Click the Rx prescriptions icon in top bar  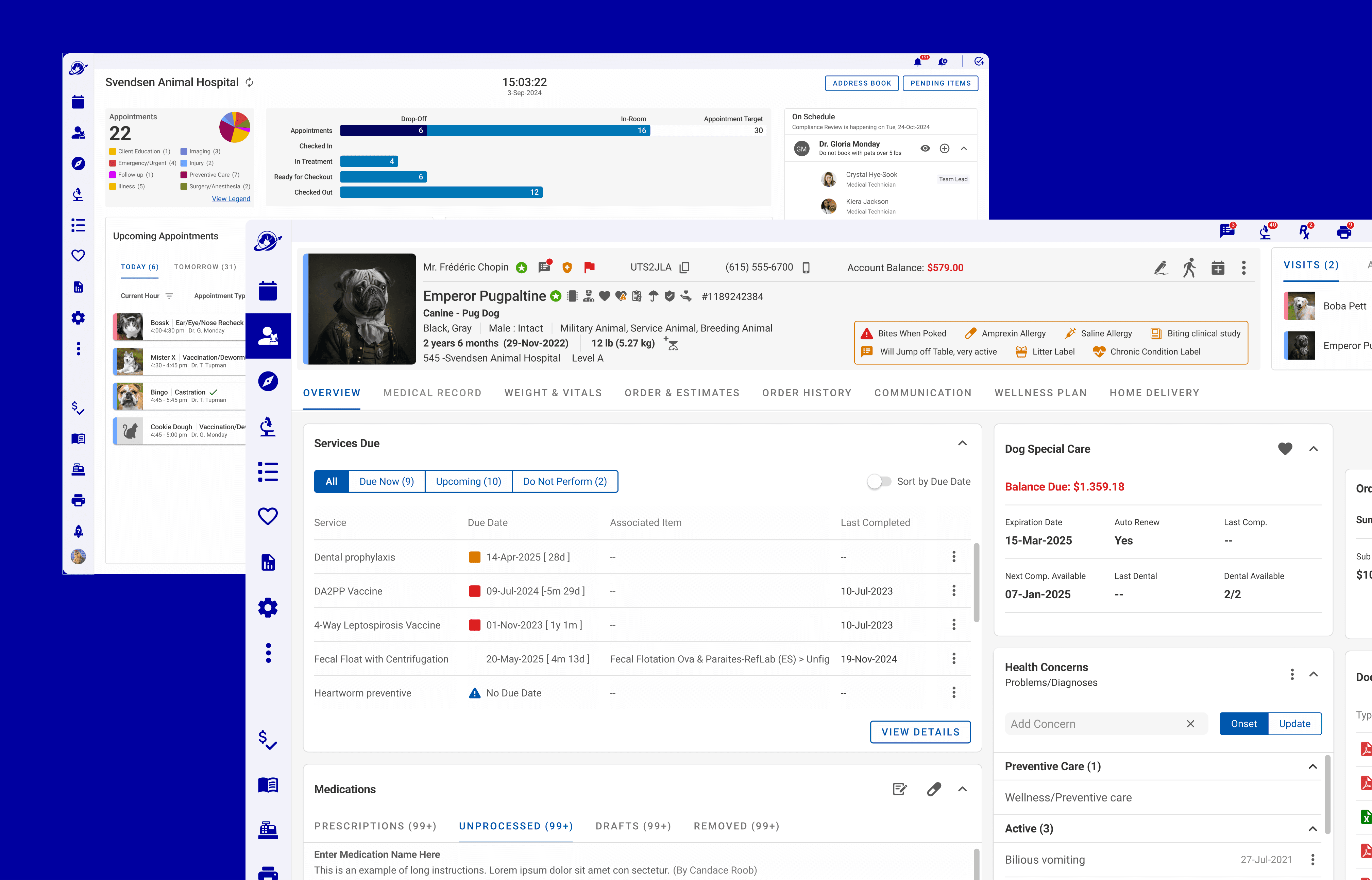tap(1304, 232)
